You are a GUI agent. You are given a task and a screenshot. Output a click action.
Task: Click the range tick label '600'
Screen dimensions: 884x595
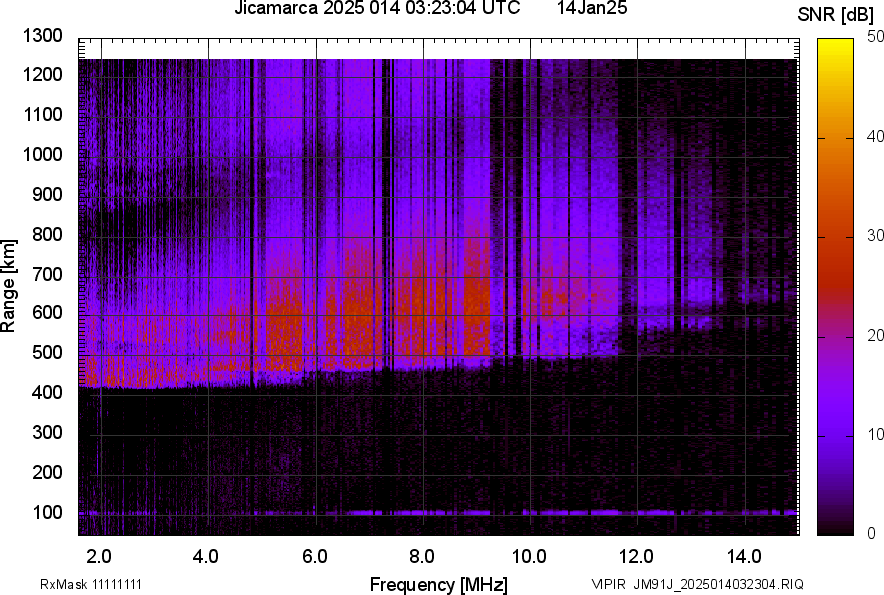[x=47, y=312]
